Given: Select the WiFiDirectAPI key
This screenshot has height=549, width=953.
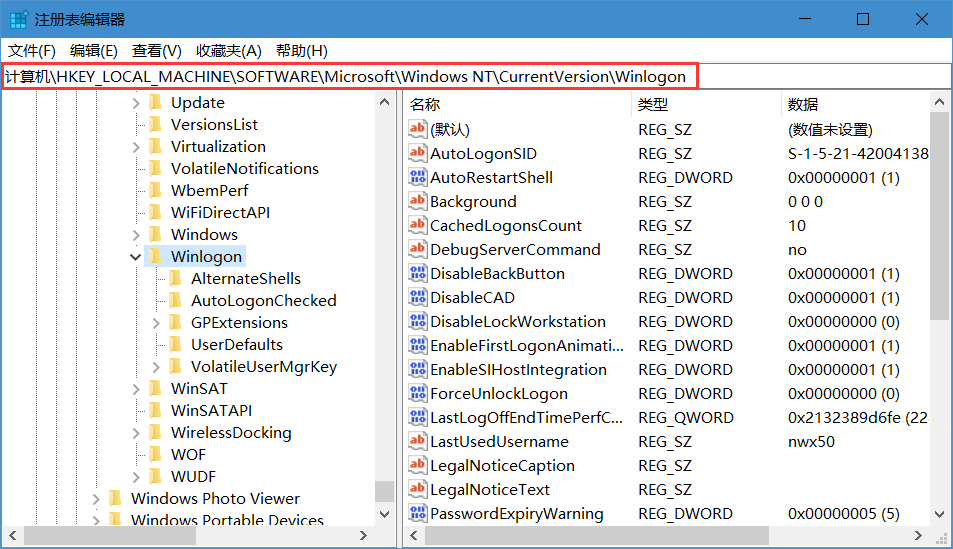Looking at the screenshot, I should (220, 213).
